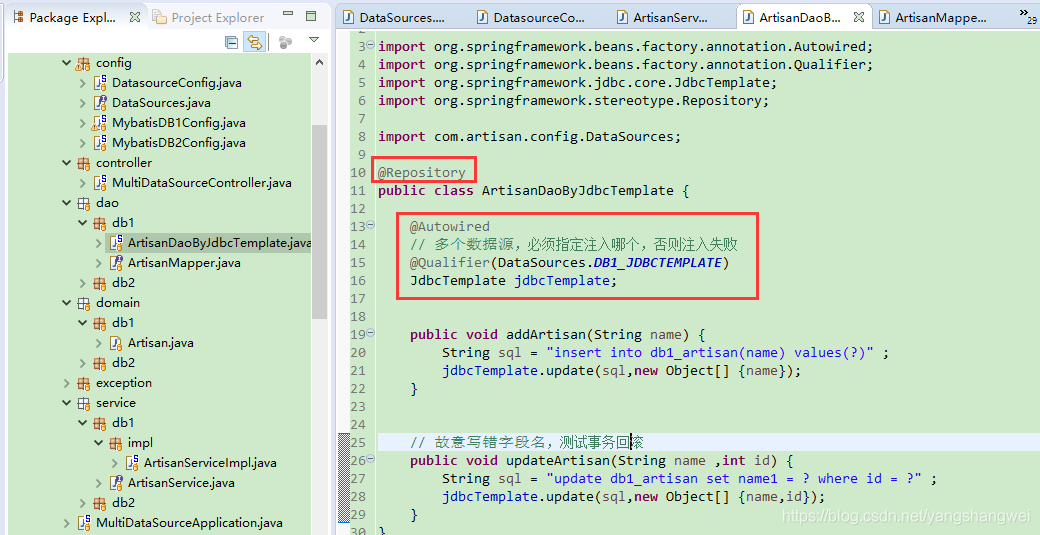Collapse the config package node
The width and height of the screenshot is (1040, 535).
(67, 63)
